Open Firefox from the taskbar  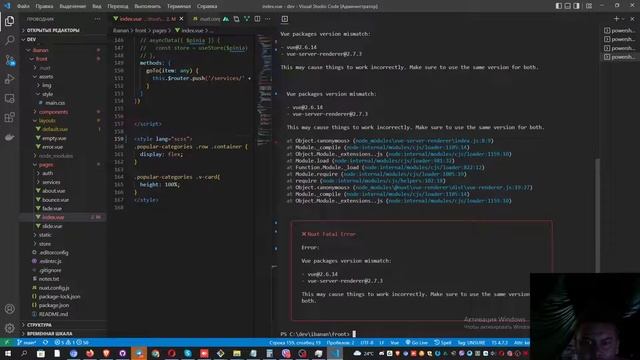click(90, 353)
